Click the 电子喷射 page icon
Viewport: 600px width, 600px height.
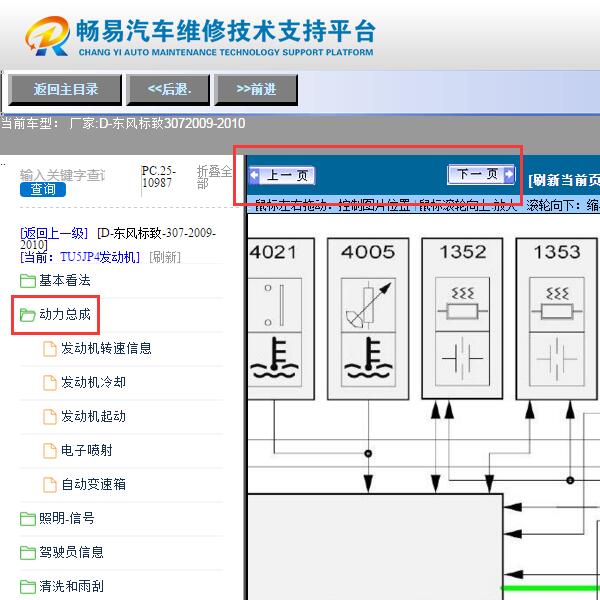click(x=50, y=451)
